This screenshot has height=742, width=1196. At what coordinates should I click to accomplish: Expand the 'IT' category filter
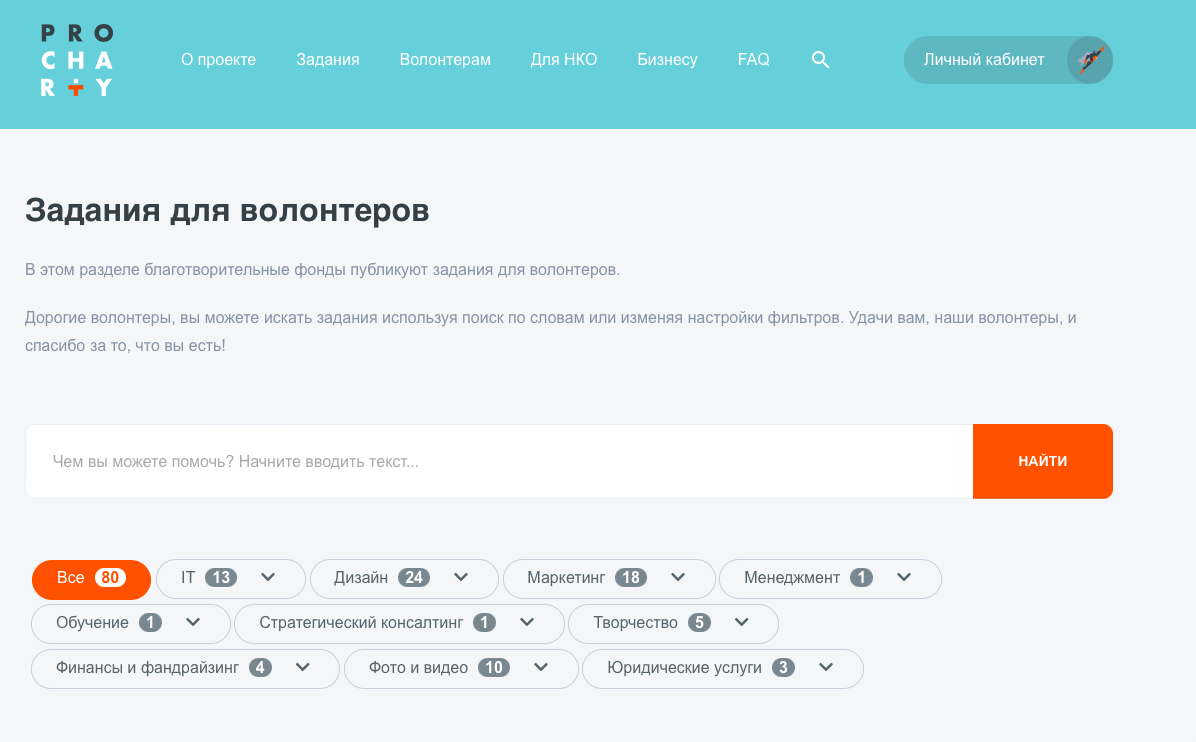point(267,578)
